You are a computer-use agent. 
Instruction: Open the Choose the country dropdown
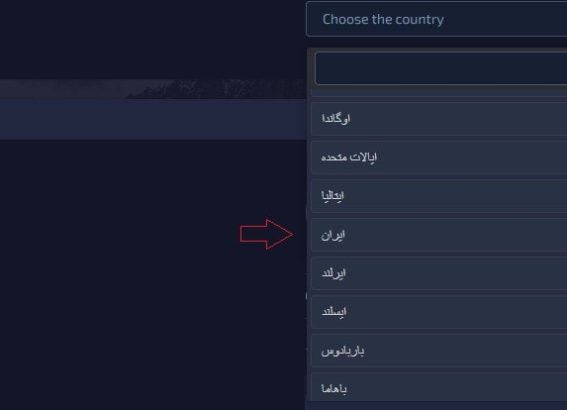[x=436, y=19]
